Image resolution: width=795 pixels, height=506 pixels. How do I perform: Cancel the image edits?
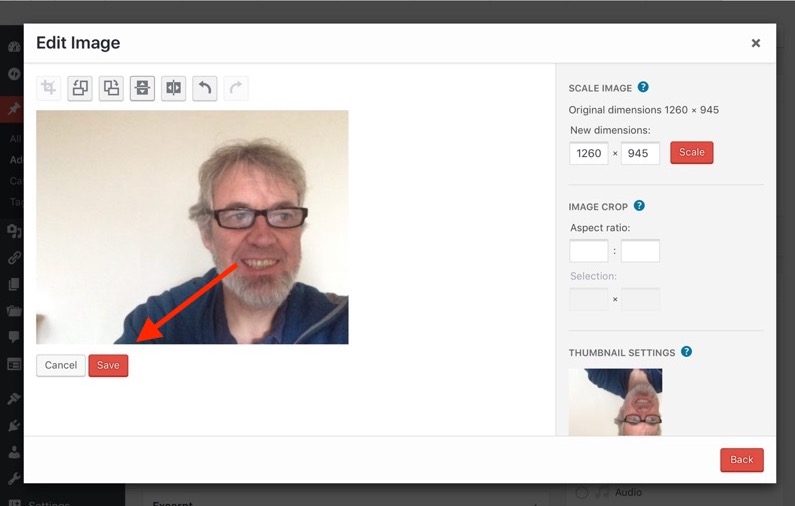[61, 366]
